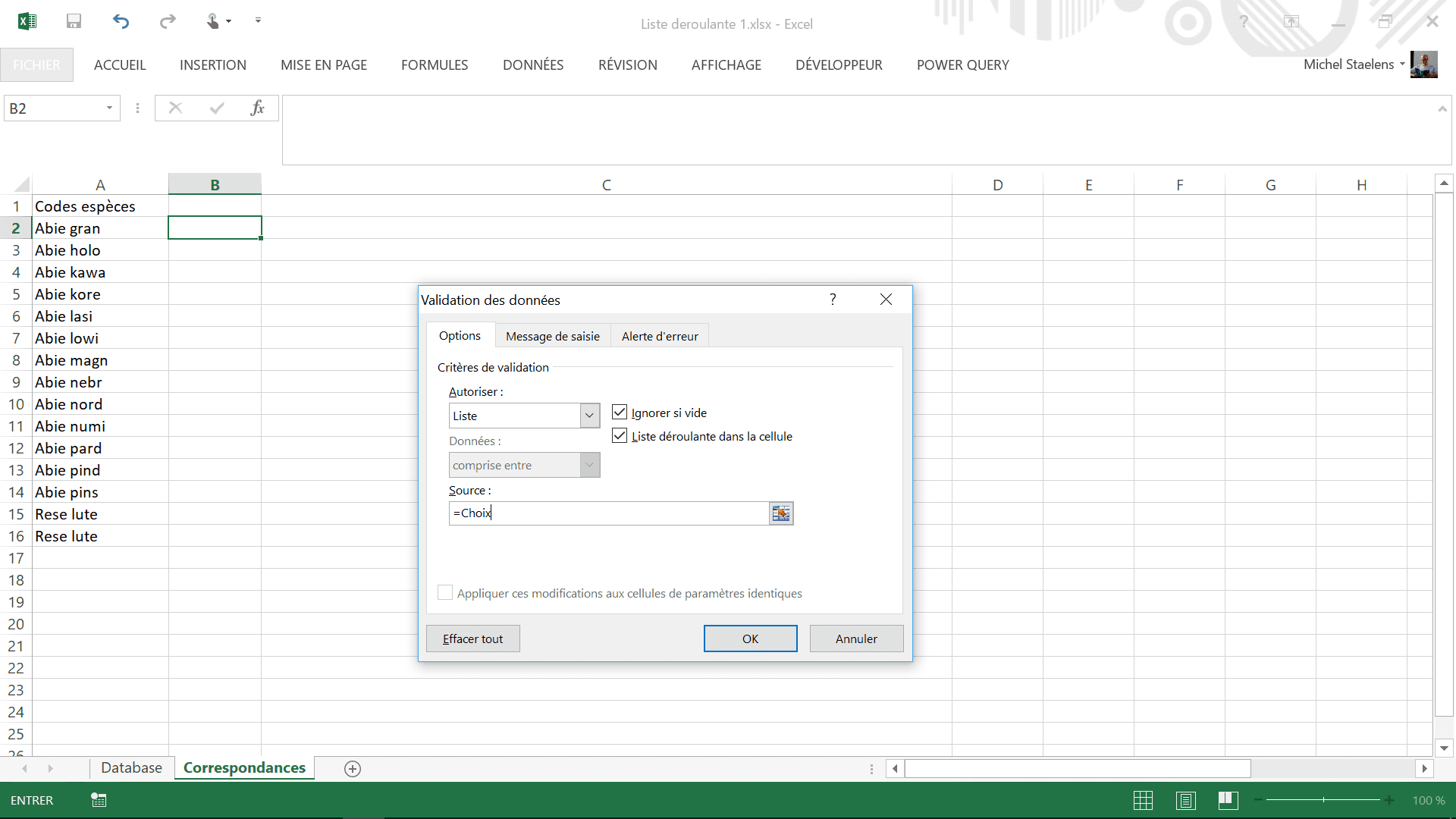Uncheck the Ignorer si vide checkbox
Screen dimensions: 1456x819
pyautogui.click(x=620, y=413)
